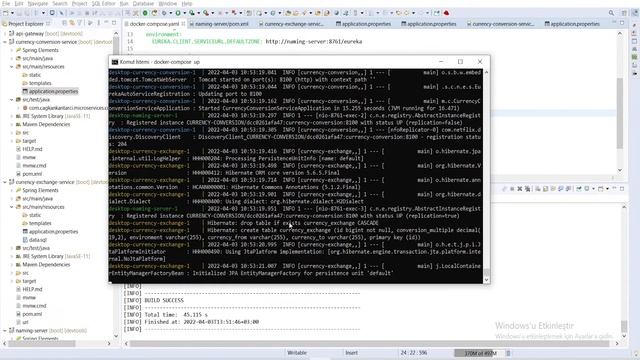This screenshot has height=360, width=640.
Task: Open the New file dropdown arrow
Action: point(12,13)
